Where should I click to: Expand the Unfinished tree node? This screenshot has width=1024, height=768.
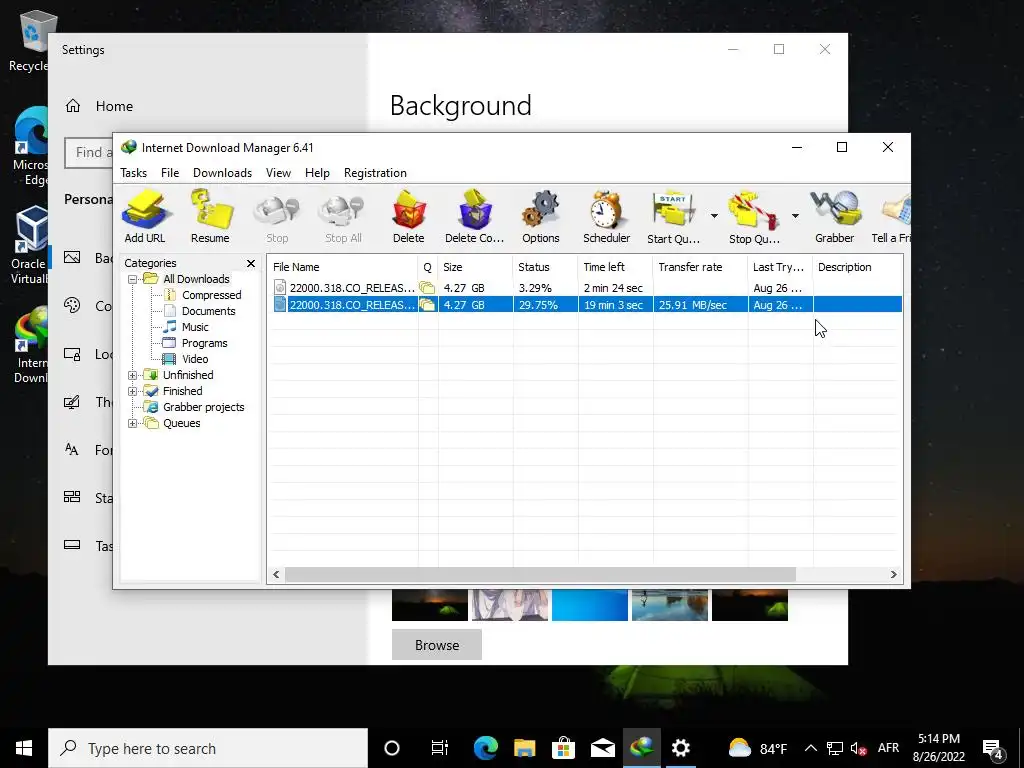[x=133, y=376]
